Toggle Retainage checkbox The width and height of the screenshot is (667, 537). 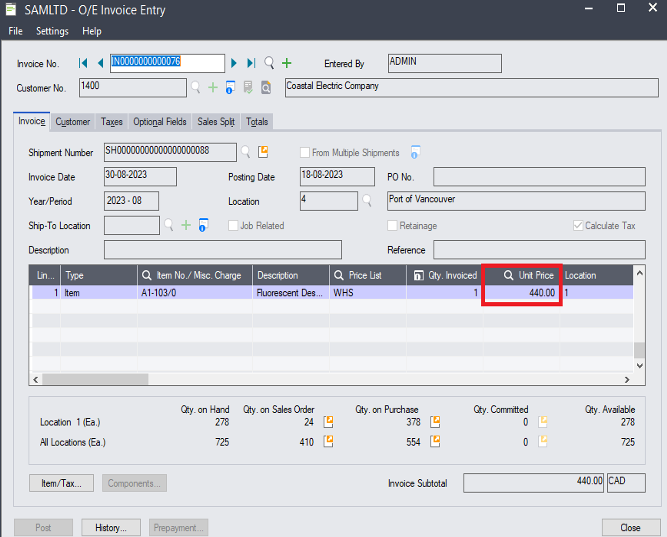pyautogui.click(x=392, y=226)
